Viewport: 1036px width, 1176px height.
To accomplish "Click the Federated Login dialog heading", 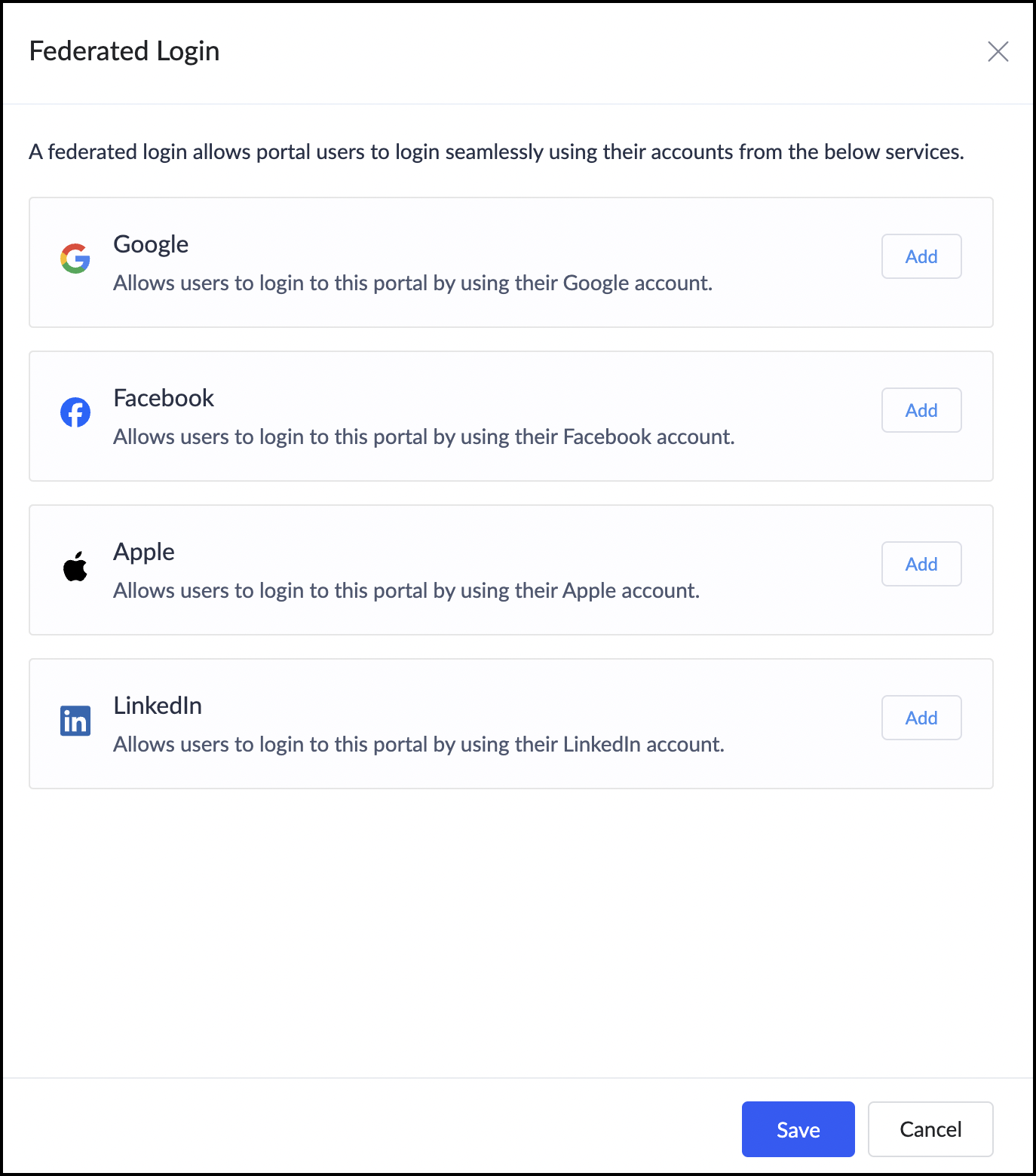I will pyautogui.click(x=124, y=51).
